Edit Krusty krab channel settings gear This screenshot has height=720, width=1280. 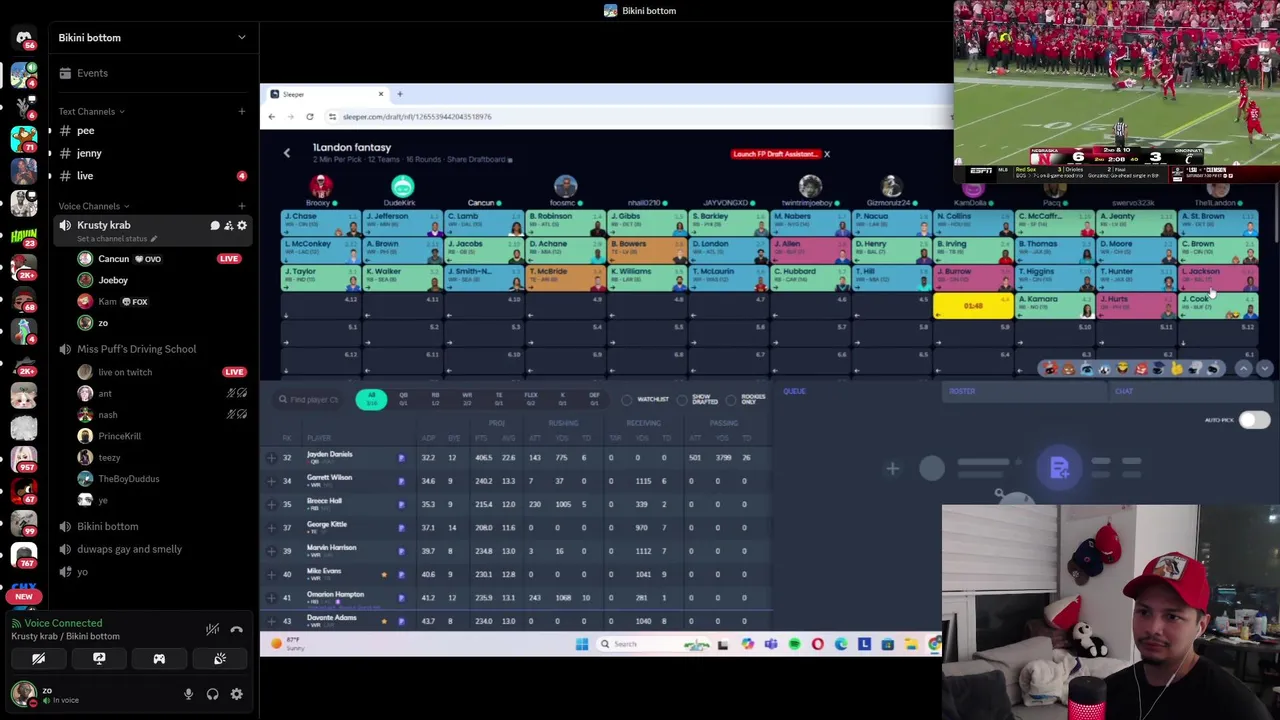click(241, 226)
